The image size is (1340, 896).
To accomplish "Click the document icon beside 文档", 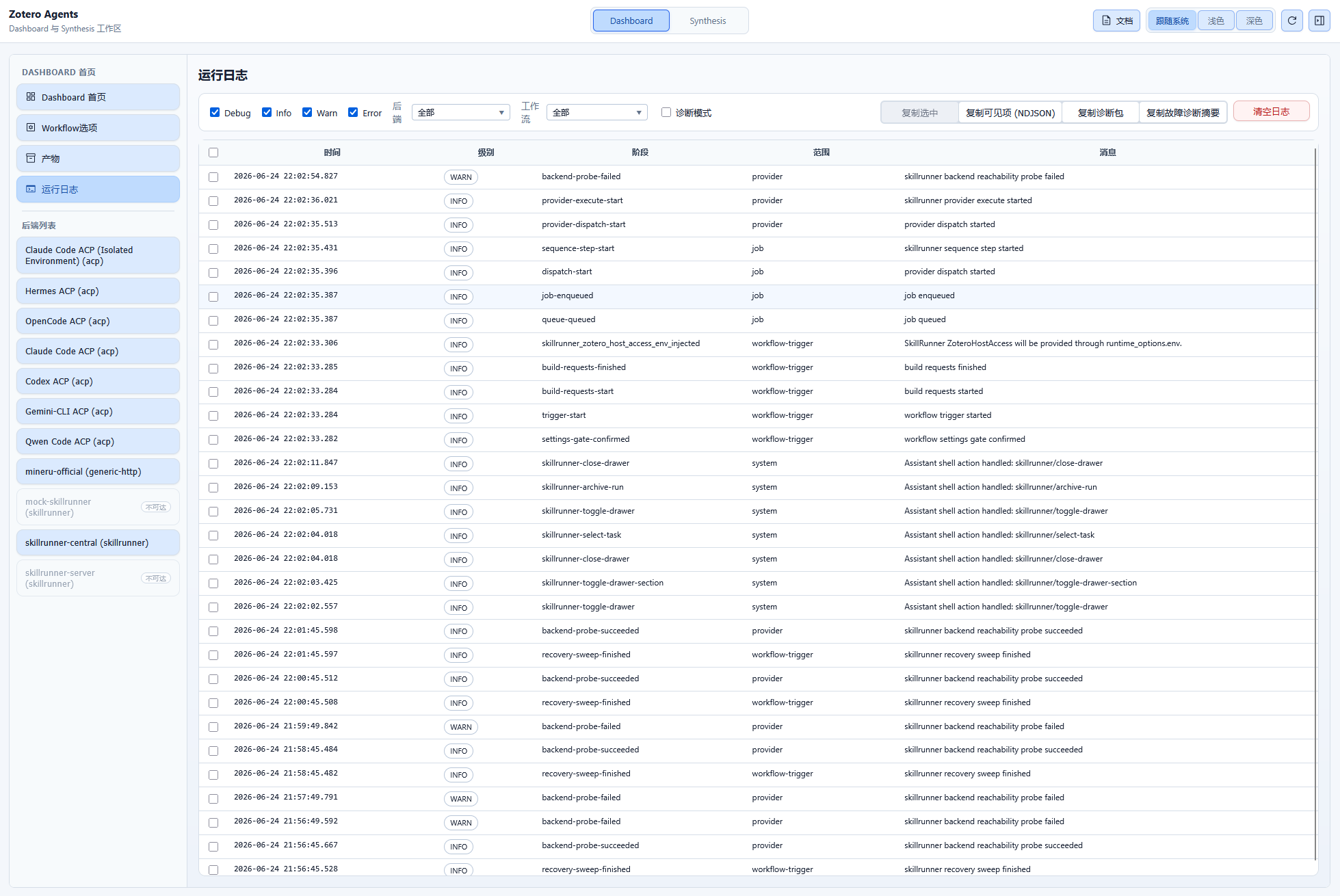I will point(1106,21).
